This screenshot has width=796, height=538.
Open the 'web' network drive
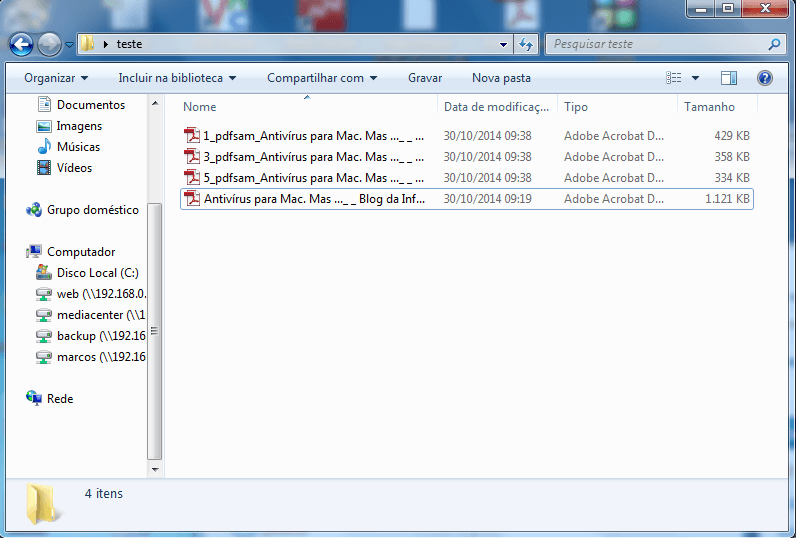(x=101, y=294)
